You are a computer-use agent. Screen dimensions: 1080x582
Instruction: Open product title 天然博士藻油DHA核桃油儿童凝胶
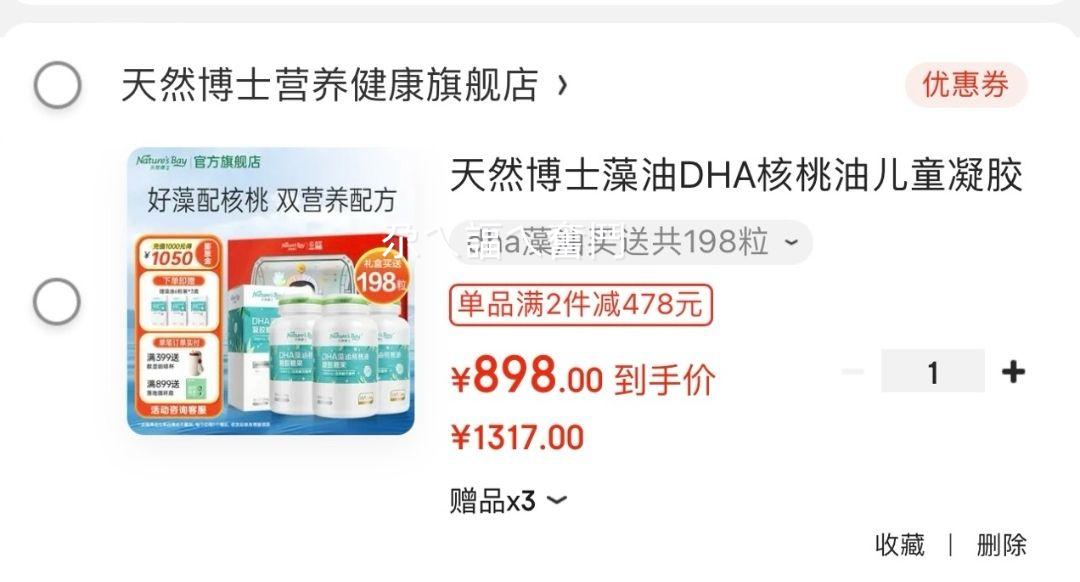coord(736,175)
